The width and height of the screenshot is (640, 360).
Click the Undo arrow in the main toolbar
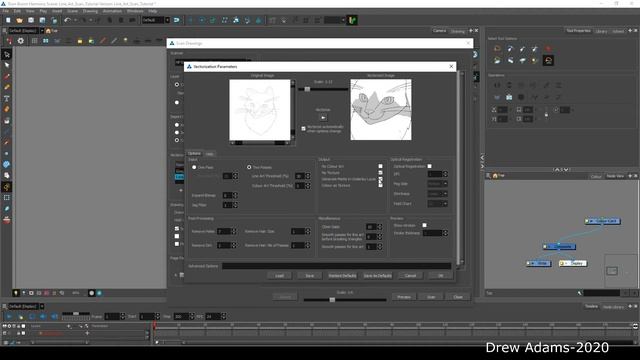67,20
